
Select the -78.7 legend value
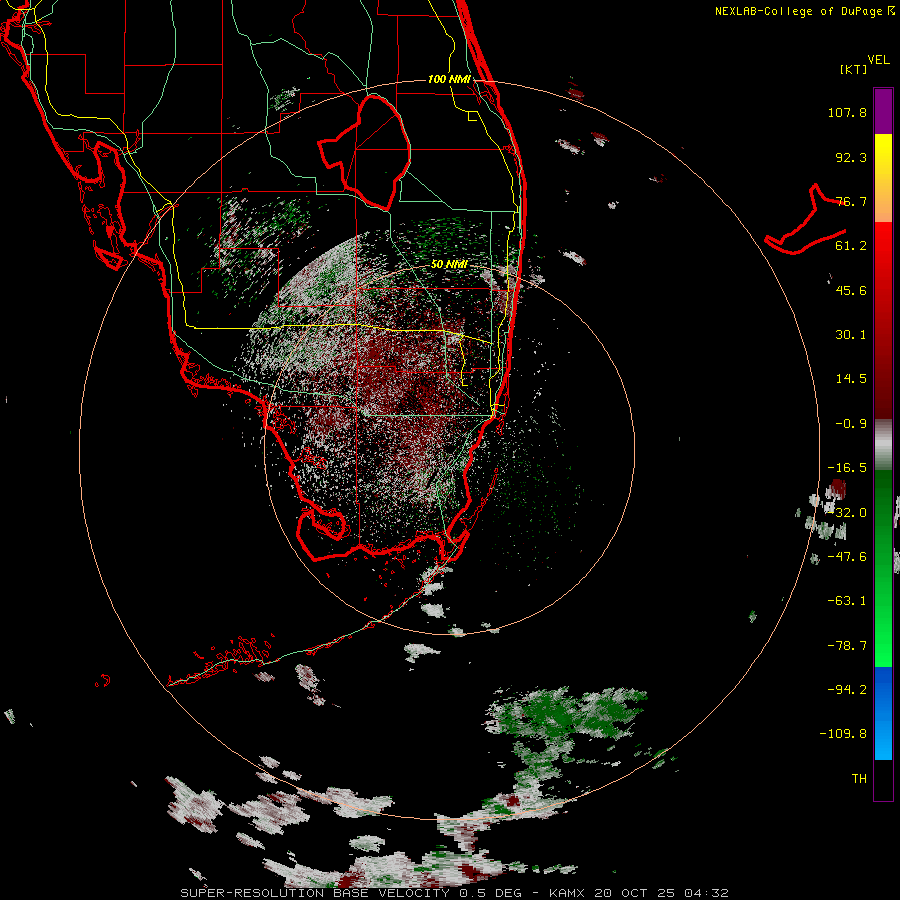847,646
